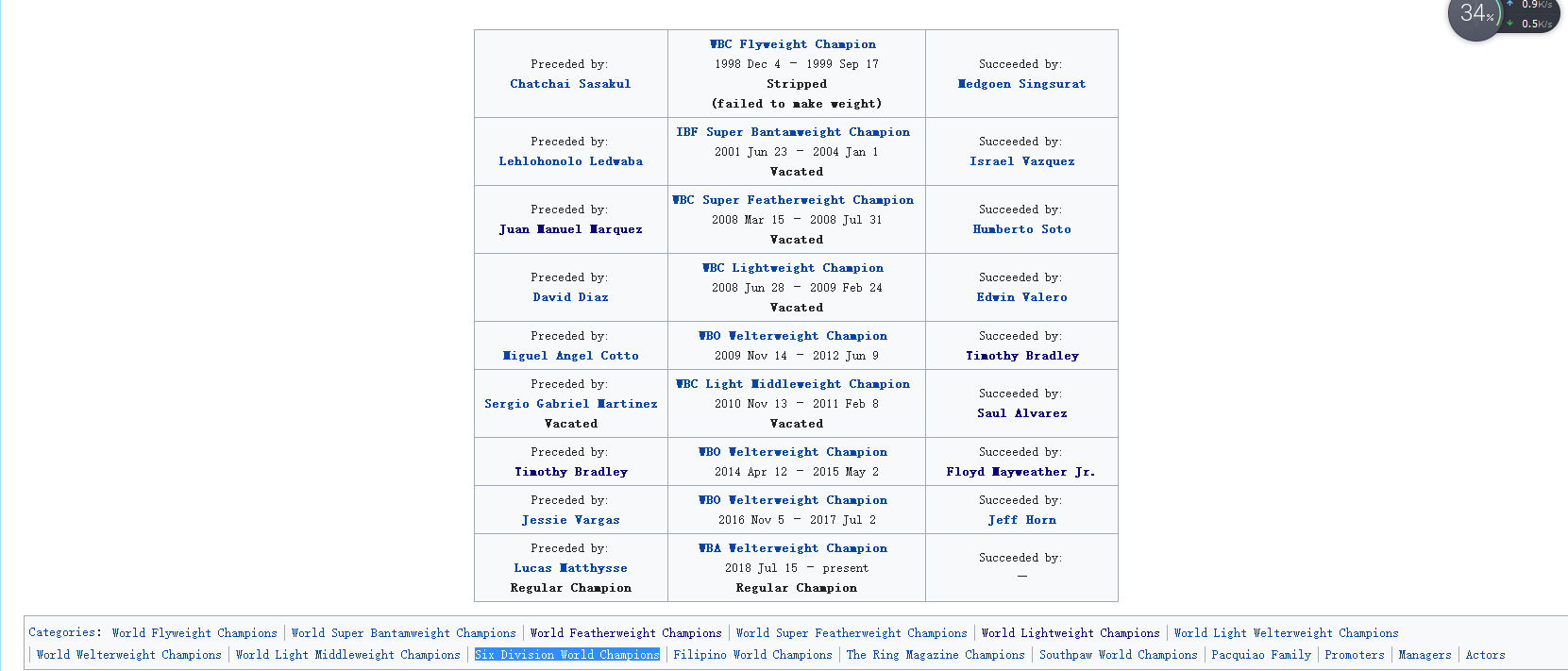Open the WBC Flyweight Champion link

pos(793,44)
